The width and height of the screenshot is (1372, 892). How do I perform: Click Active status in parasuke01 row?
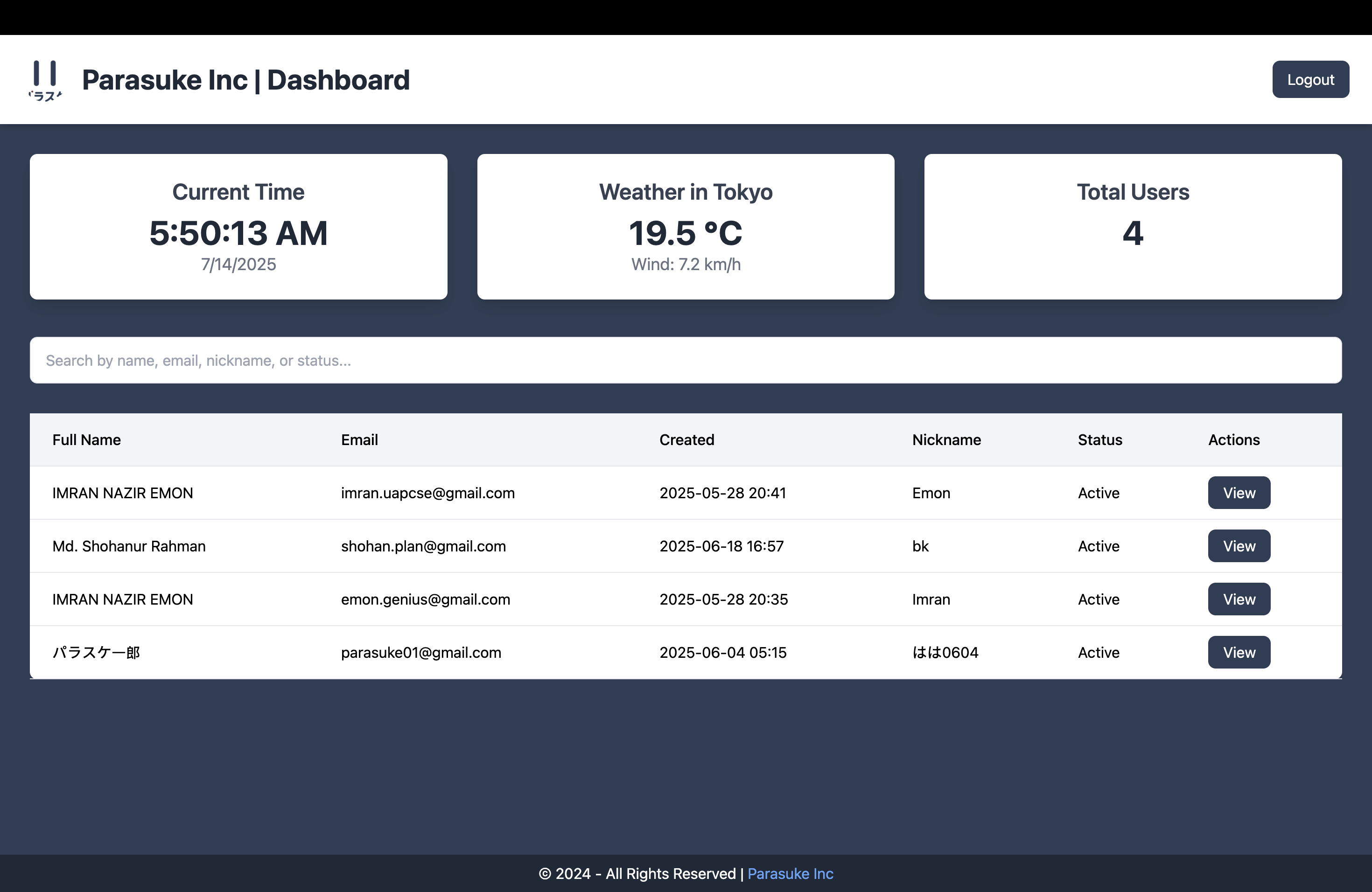(1098, 652)
